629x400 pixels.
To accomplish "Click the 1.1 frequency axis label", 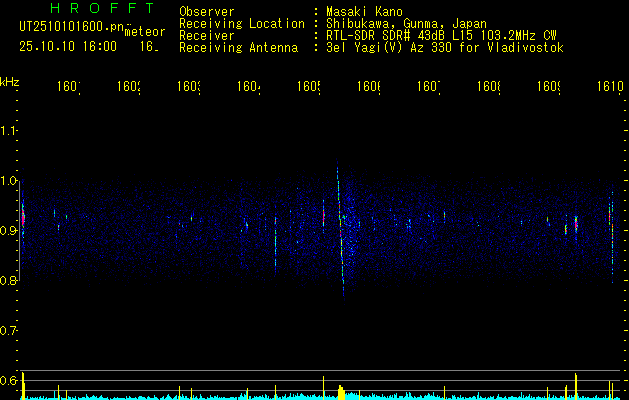I will 8,130.
